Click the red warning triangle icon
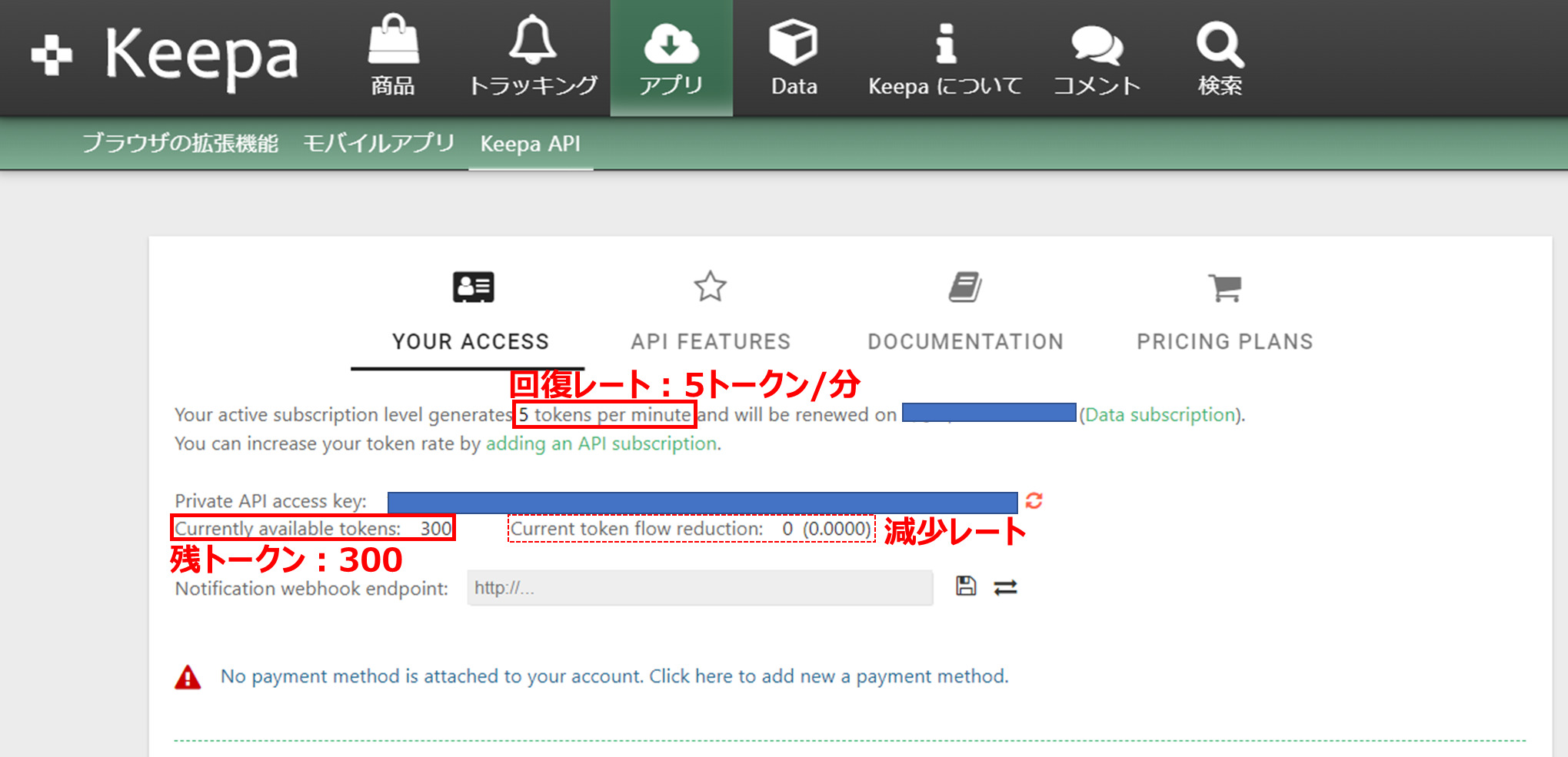1568x757 pixels. pos(187,676)
